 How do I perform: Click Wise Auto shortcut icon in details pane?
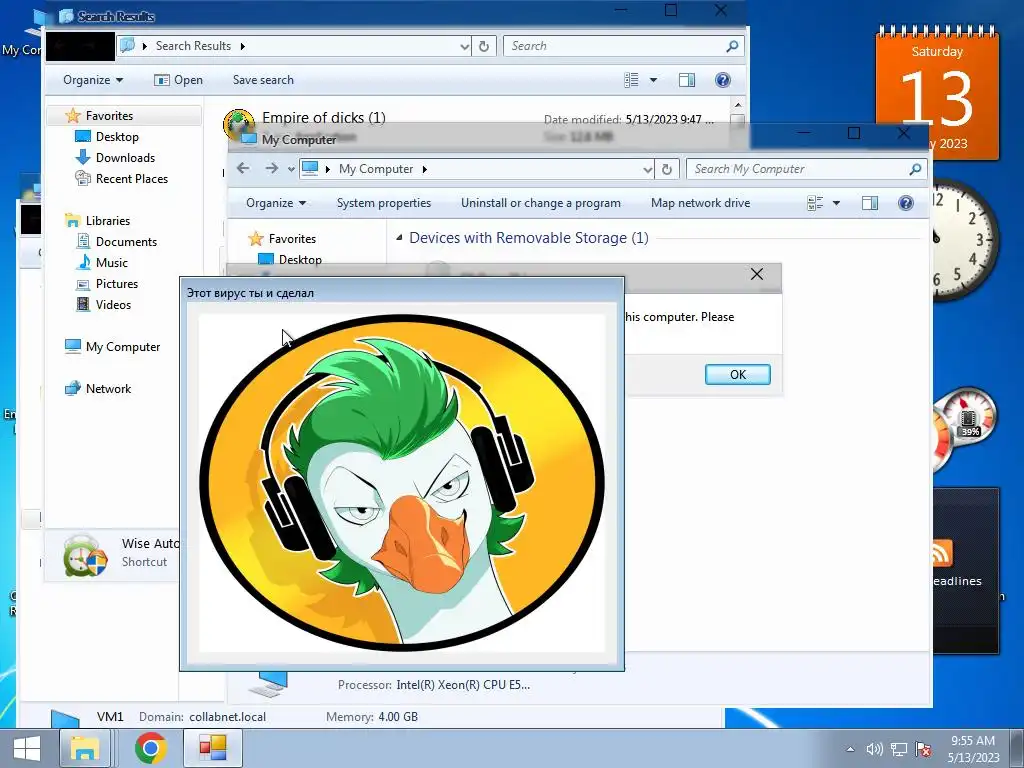coord(85,555)
